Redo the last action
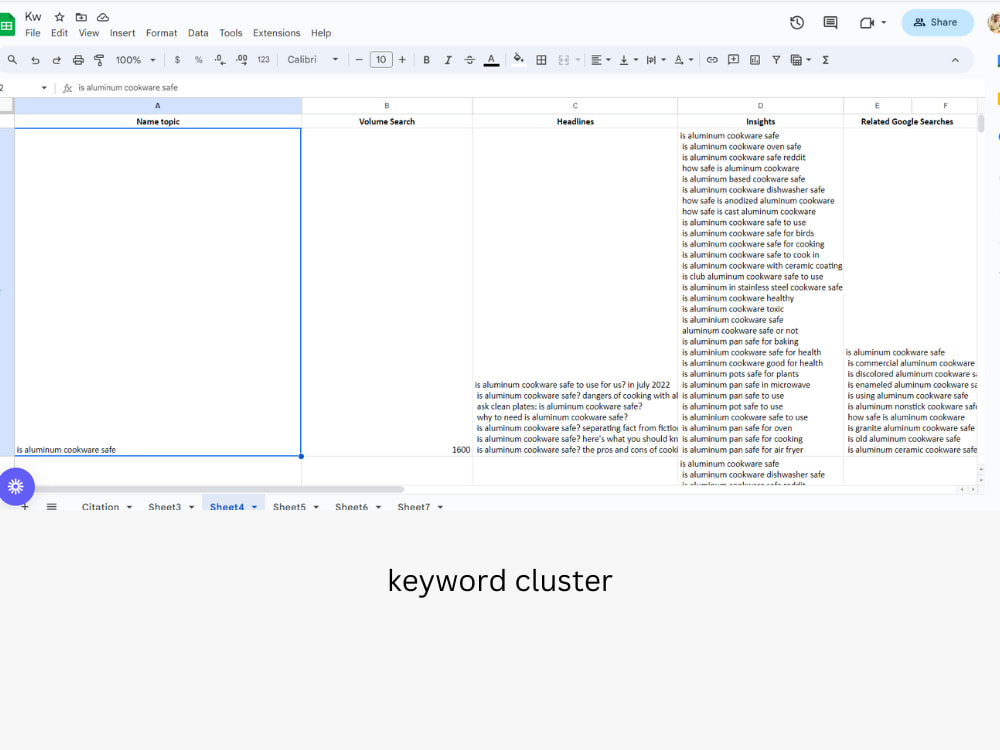1000x750 pixels. point(56,60)
